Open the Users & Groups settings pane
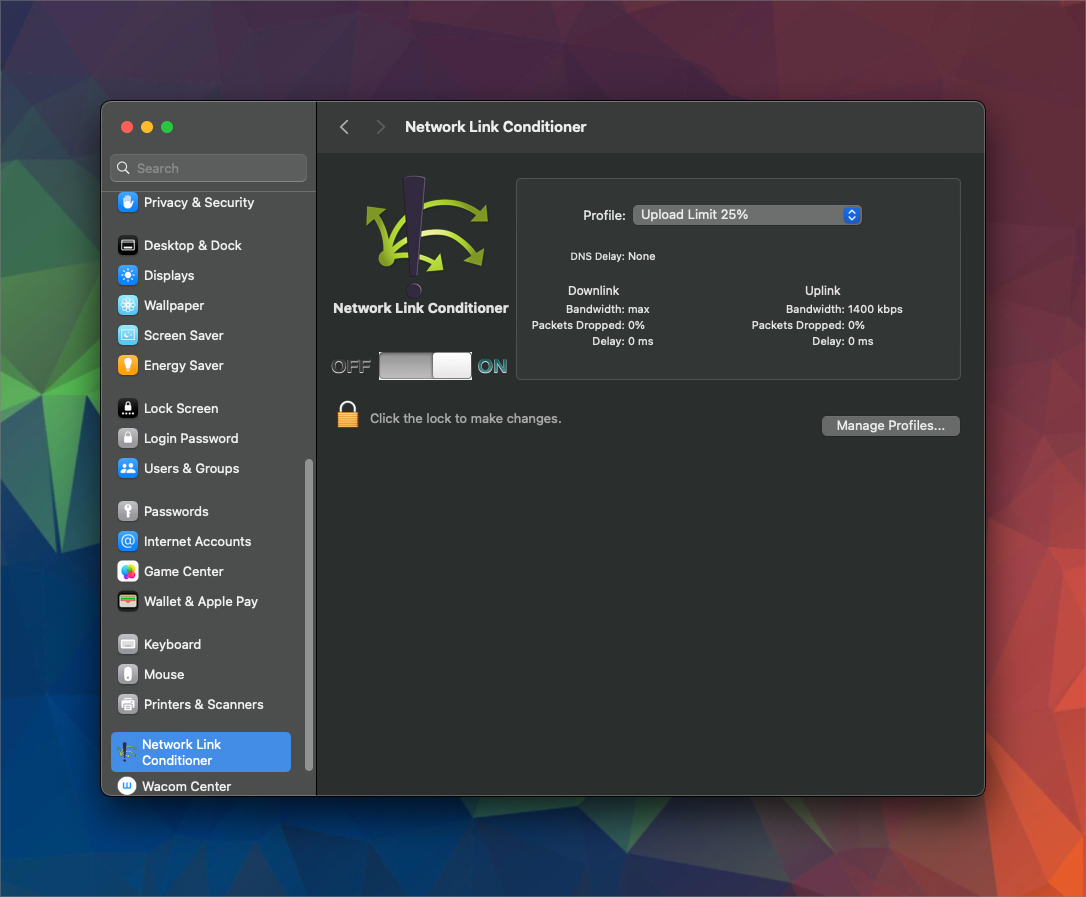 point(191,468)
